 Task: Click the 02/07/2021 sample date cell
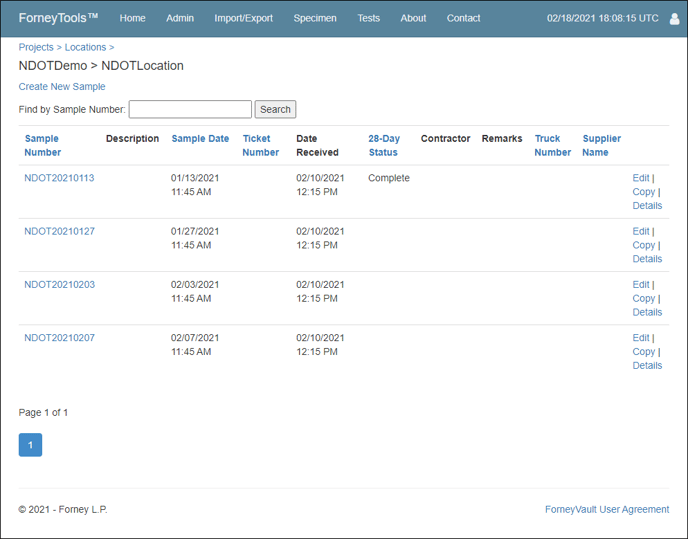coord(195,345)
